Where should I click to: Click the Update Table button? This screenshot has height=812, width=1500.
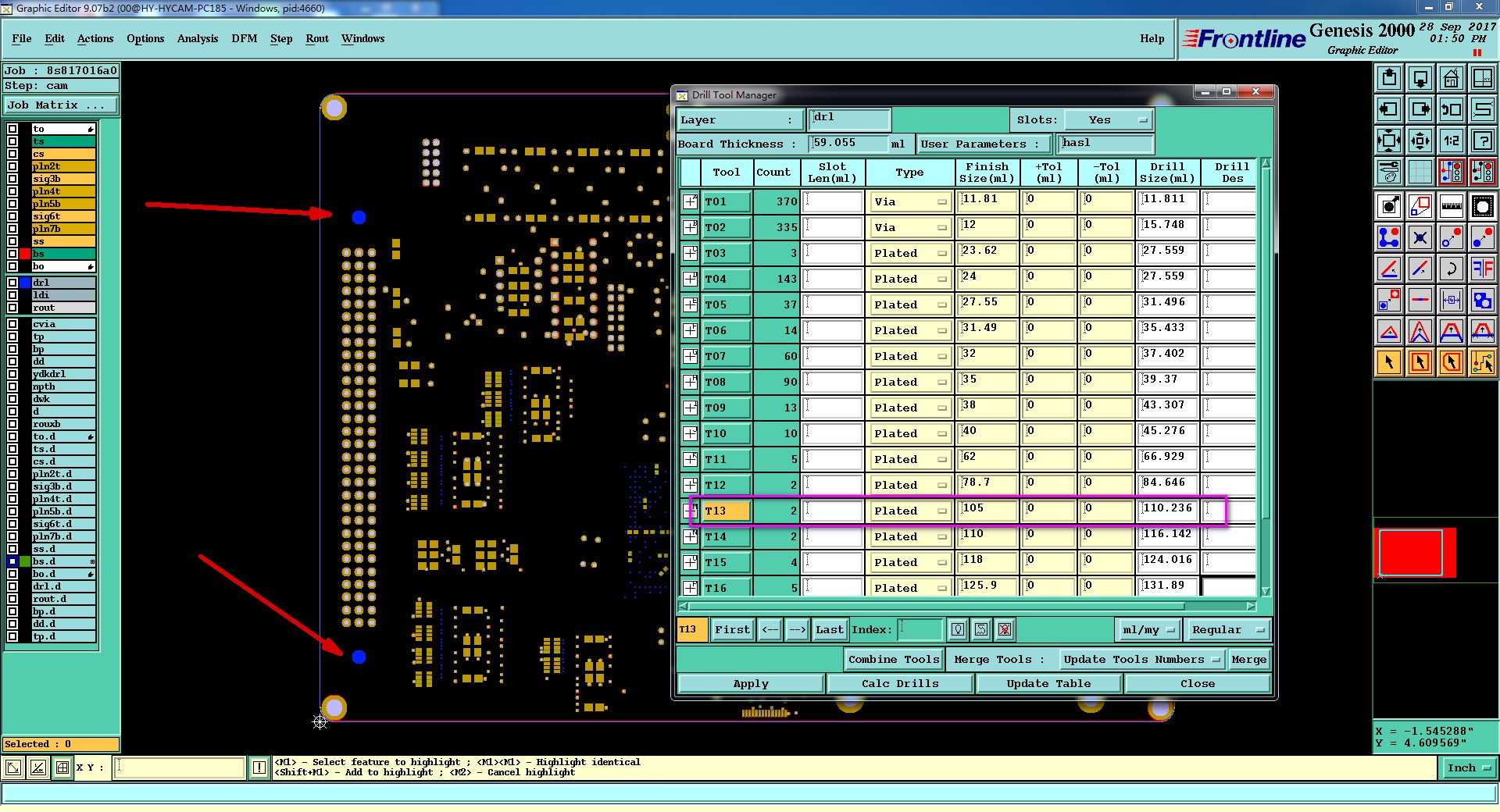pyautogui.click(x=1048, y=683)
